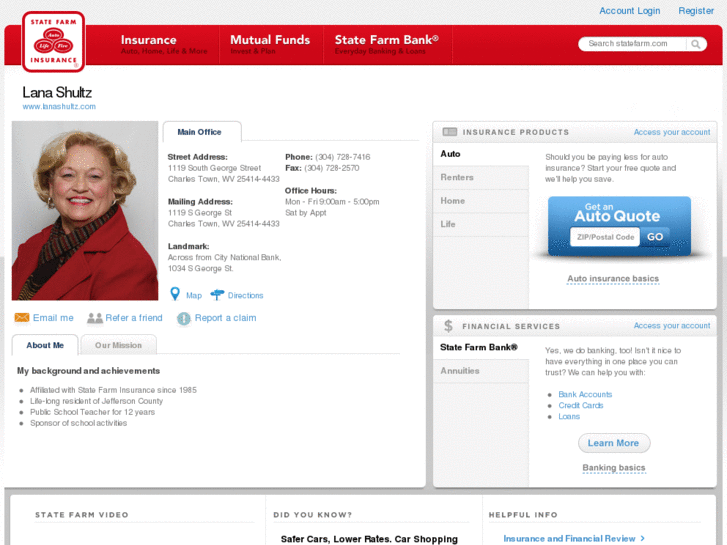Select Renters in Insurance Products
Screen dimensions: 727x545
(481, 177)
